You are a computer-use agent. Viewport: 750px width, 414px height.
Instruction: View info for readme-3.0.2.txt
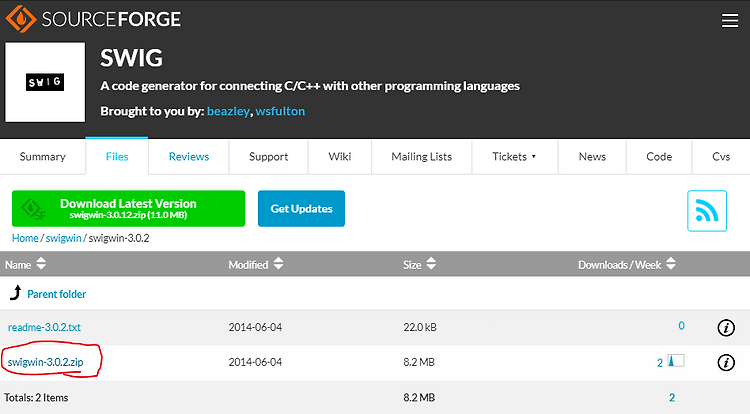click(726, 328)
